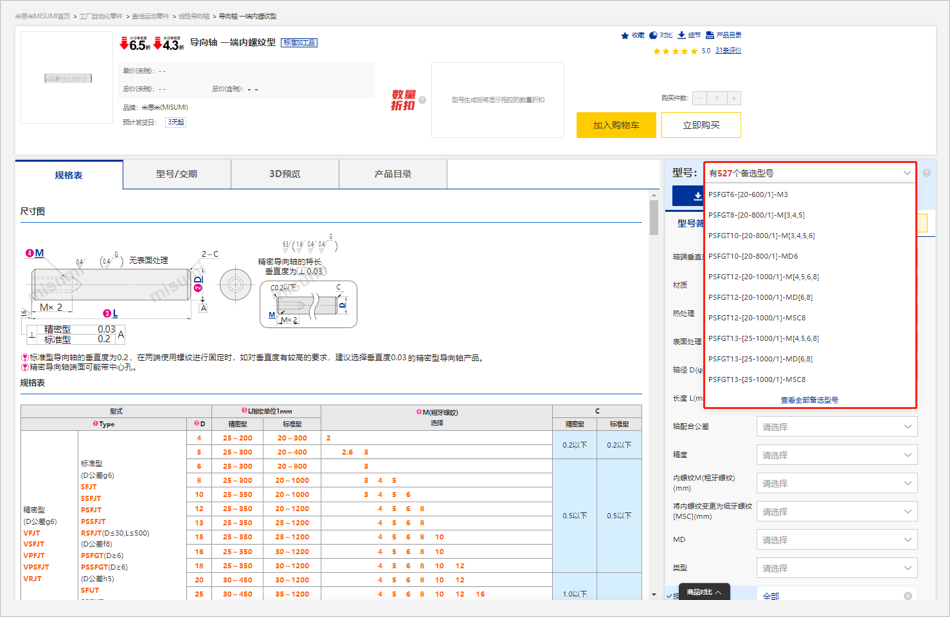Click the 加入购物车 button
Image resolution: width=950 pixels, height=617 pixels.
point(616,125)
